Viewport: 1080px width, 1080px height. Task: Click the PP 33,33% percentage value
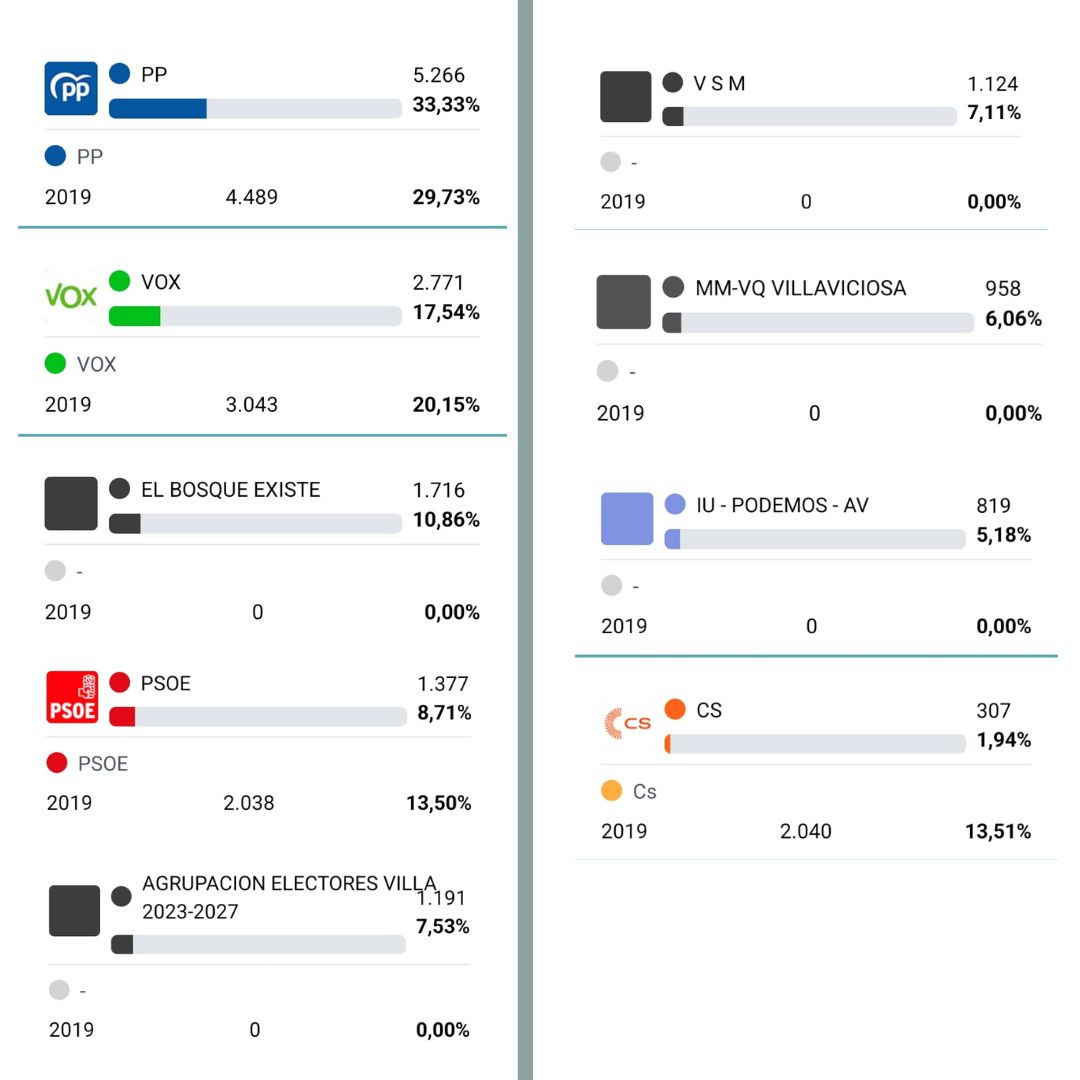[445, 105]
